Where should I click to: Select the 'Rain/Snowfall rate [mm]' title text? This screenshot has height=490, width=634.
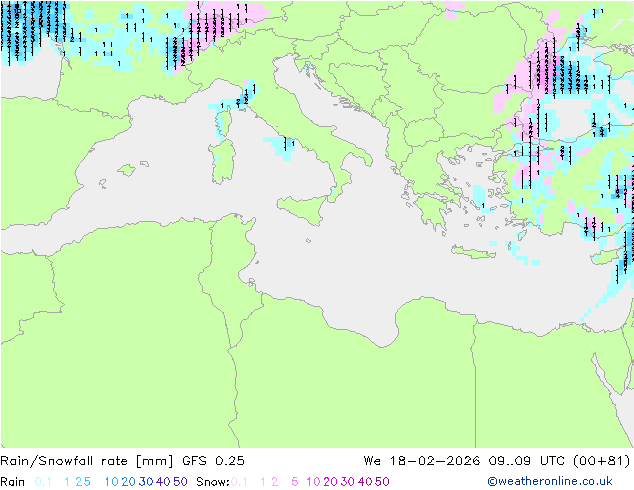(x=87, y=461)
